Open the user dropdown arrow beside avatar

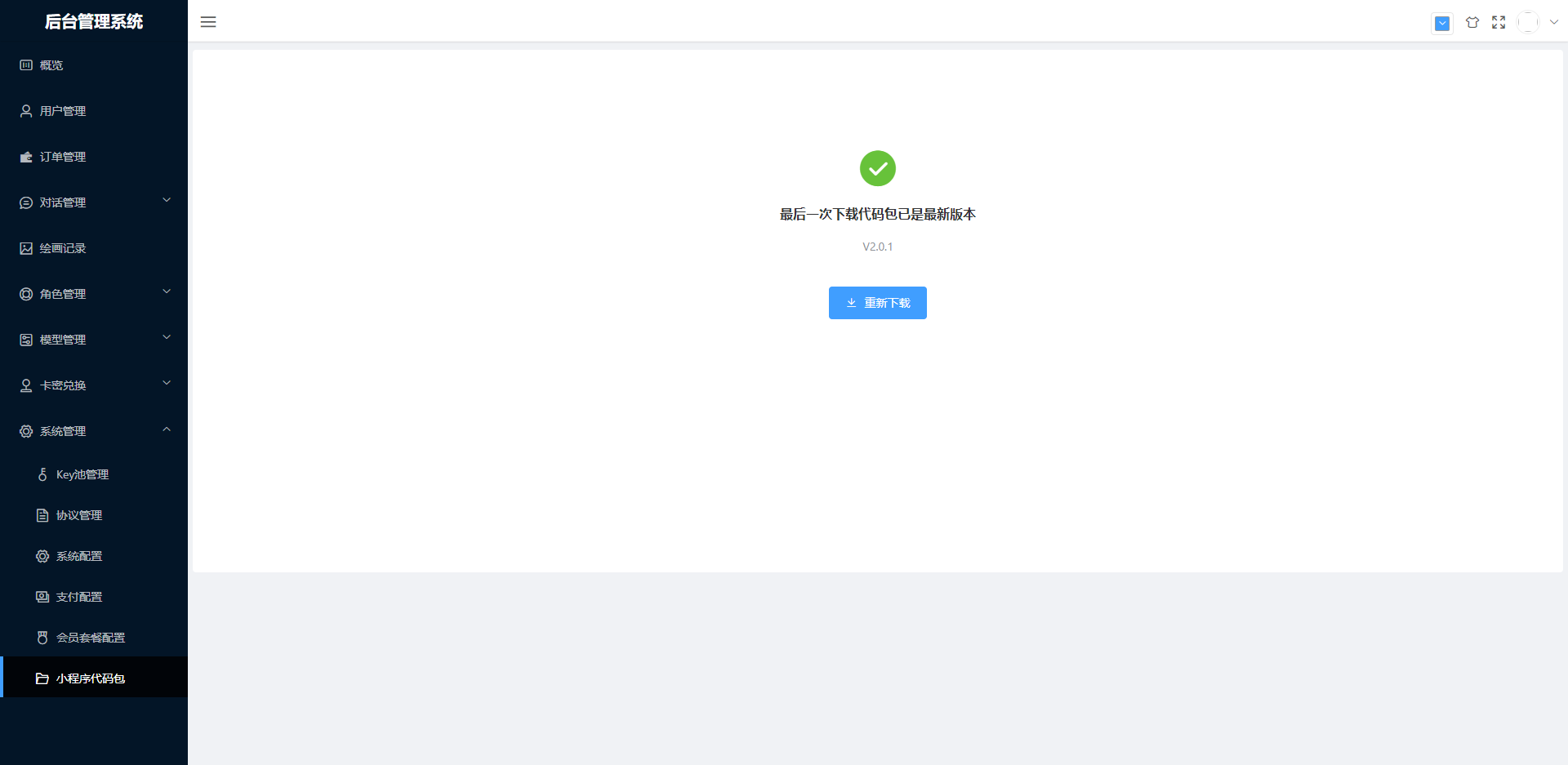(x=1554, y=23)
